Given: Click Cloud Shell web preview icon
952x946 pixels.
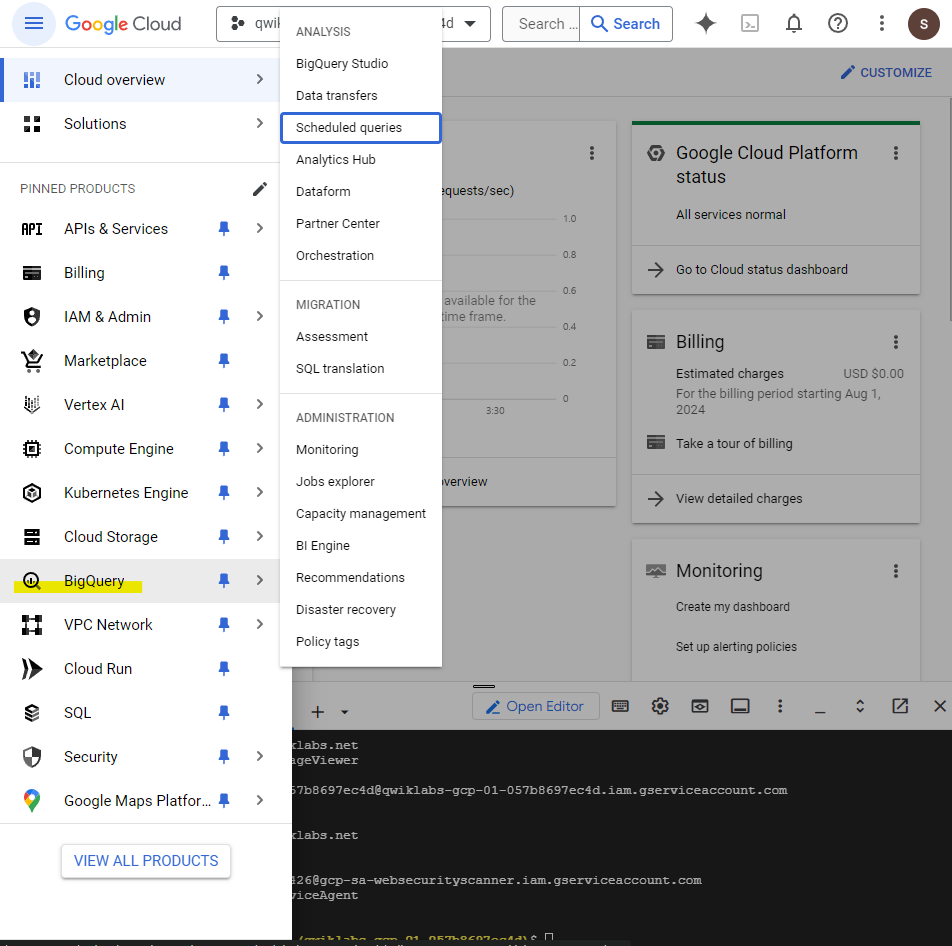Looking at the screenshot, I should [700, 706].
